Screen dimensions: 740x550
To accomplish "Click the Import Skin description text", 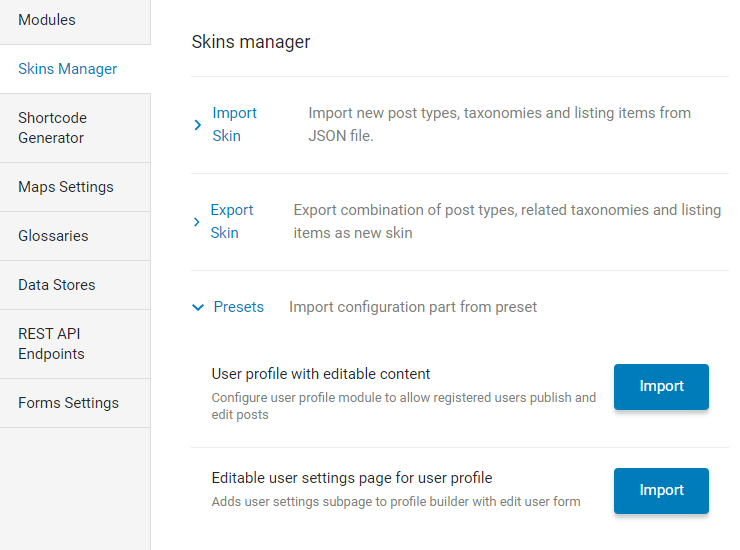I will click(499, 124).
